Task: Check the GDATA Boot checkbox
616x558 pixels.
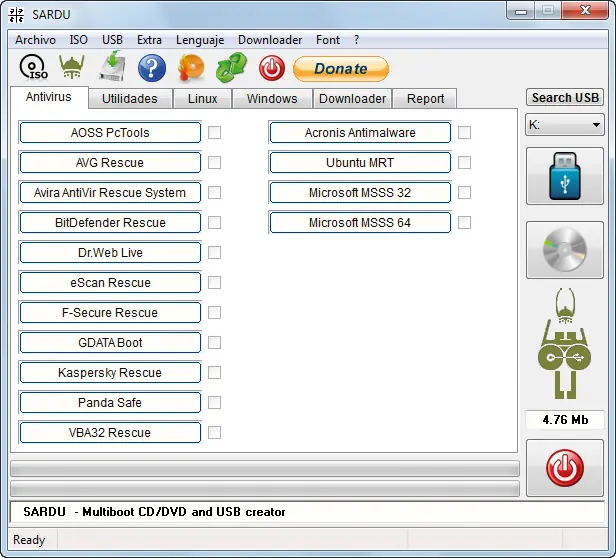Action: [x=214, y=342]
